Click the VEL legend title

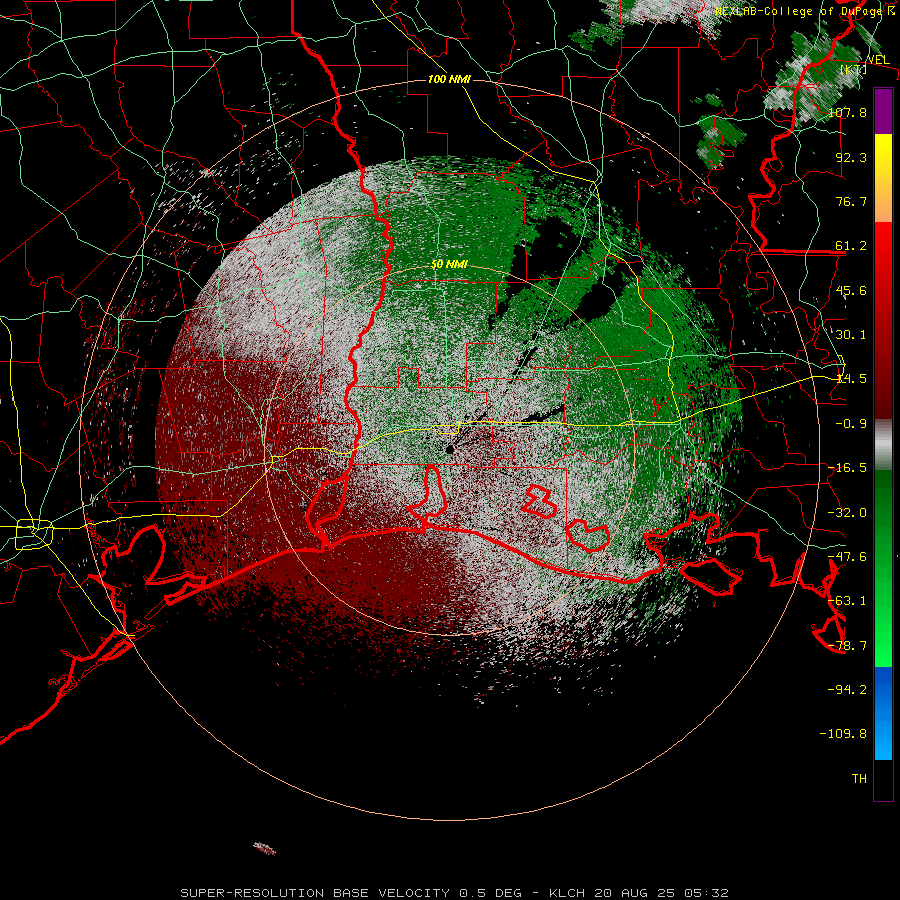878,60
